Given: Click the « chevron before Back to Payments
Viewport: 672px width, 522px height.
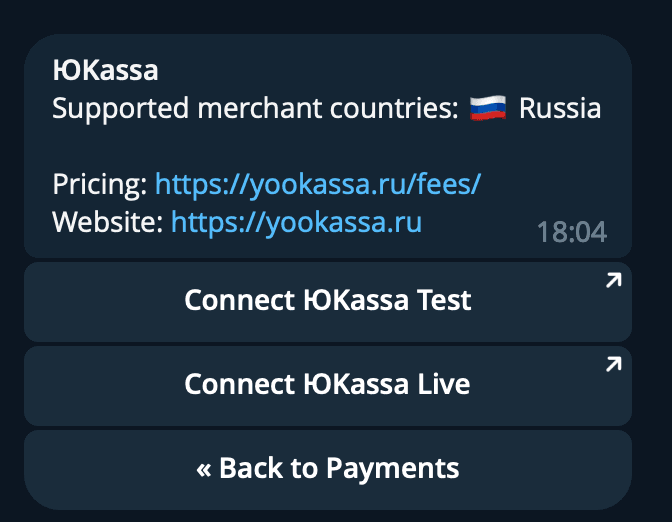Looking at the screenshot, I should [x=204, y=468].
